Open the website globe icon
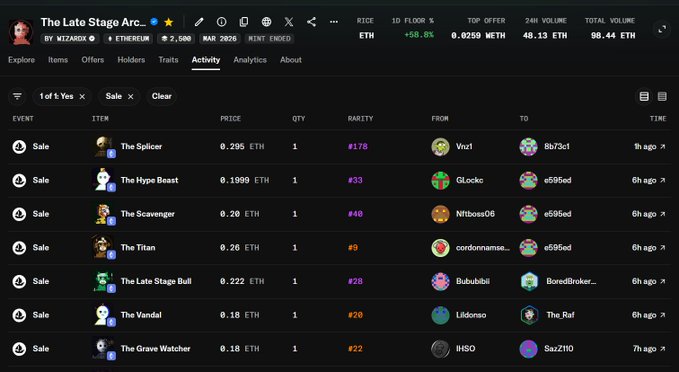679x372 pixels. (x=266, y=22)
